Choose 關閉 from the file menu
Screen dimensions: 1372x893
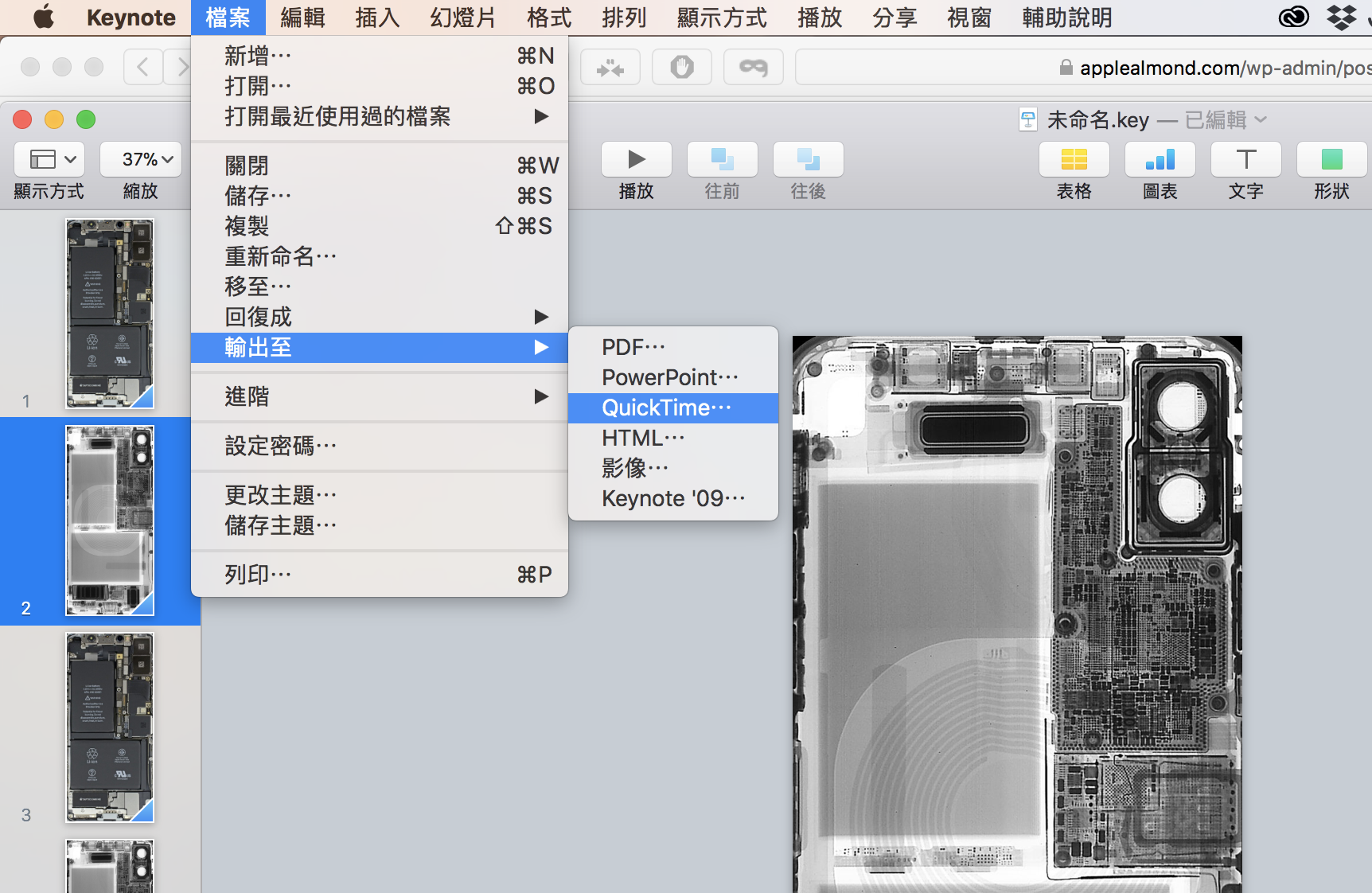click(x=380, y=166)
